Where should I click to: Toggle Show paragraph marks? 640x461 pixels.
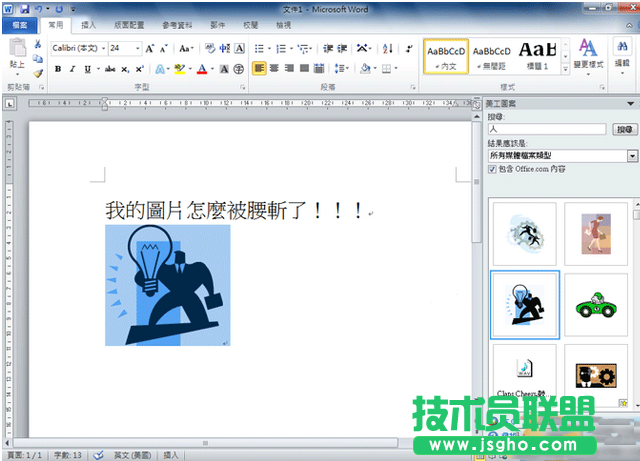409,49
